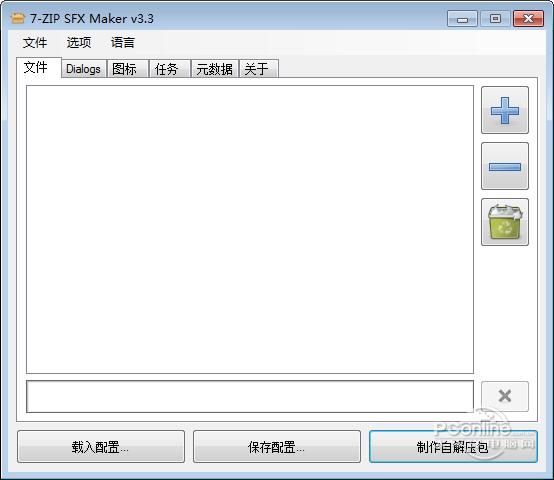Click the blue minus remove-file button

coord(505,166)
